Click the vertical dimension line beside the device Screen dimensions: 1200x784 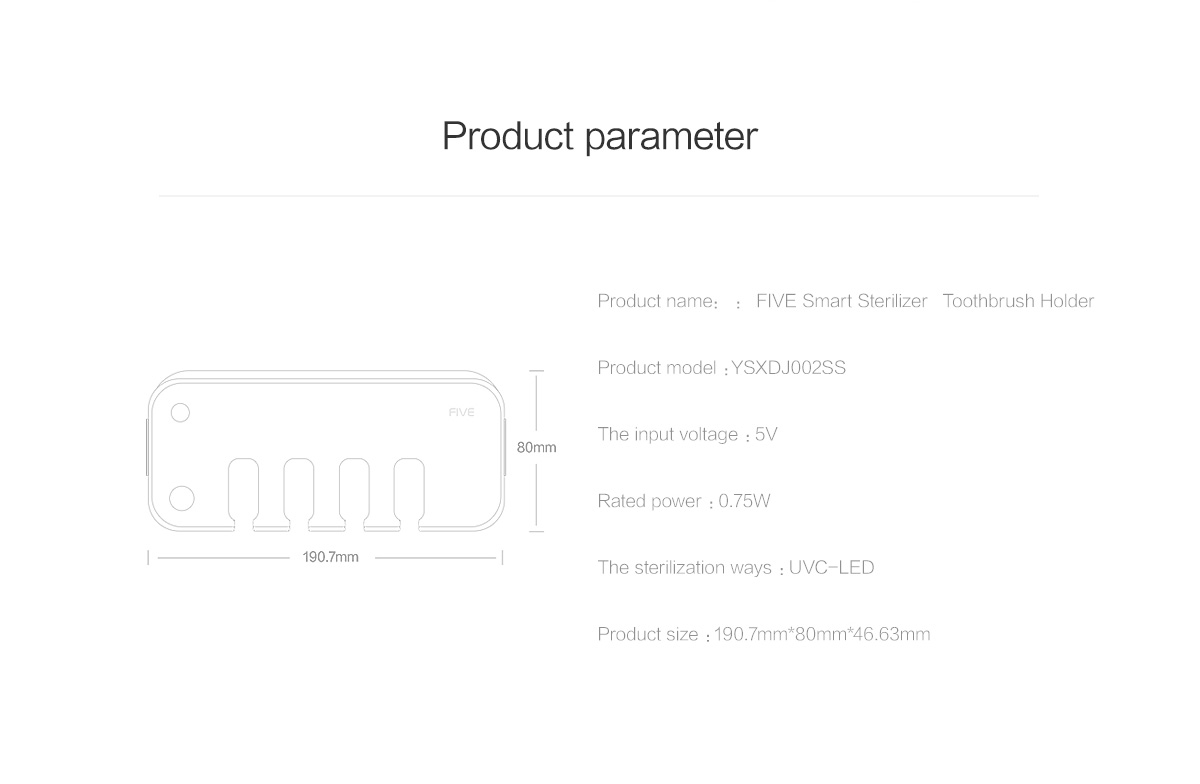(536, 450)
